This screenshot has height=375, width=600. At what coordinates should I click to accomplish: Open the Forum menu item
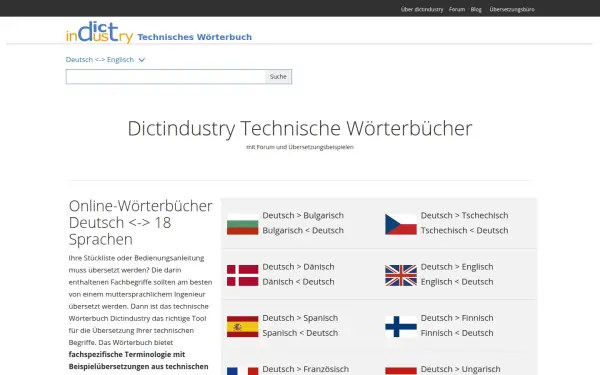[457, 9]
